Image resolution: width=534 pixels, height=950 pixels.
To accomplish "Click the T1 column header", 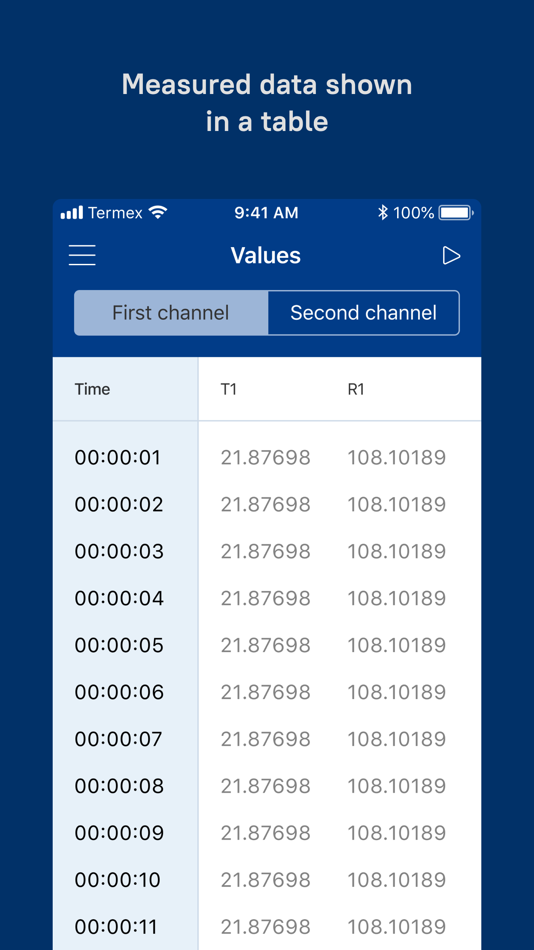I will (x=229, y=389).
